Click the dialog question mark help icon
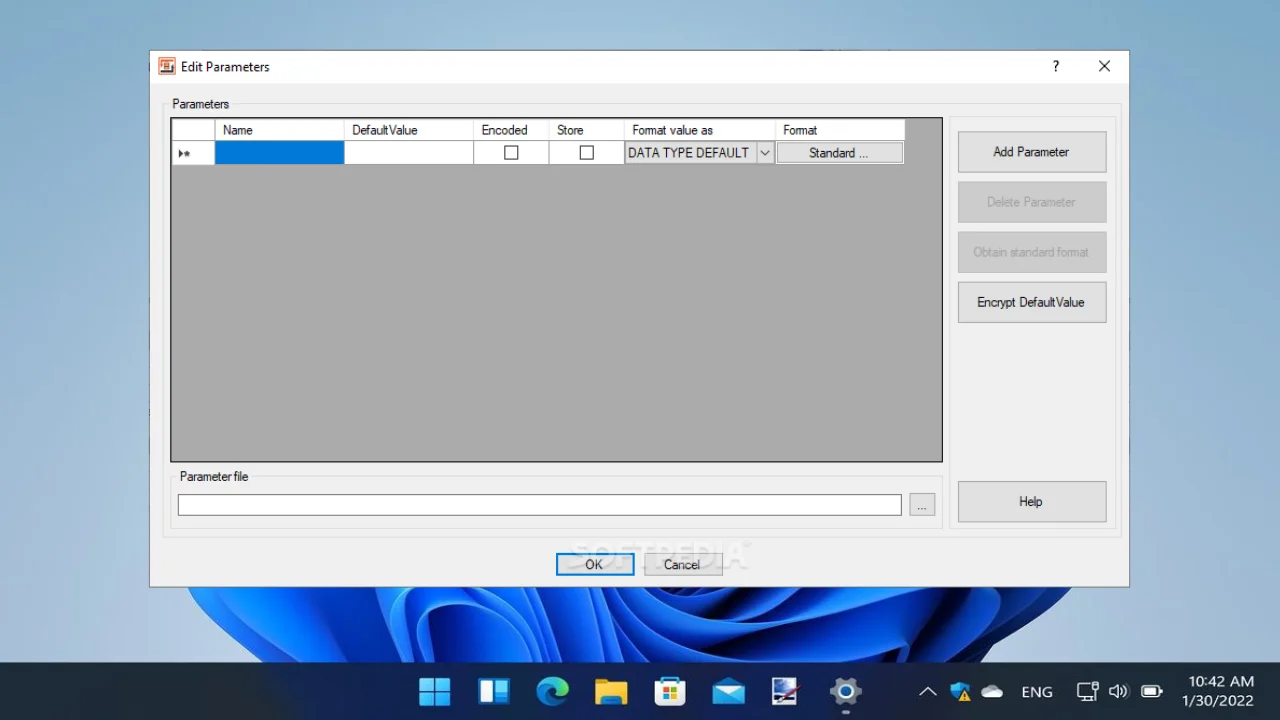 coord(1055,66)
